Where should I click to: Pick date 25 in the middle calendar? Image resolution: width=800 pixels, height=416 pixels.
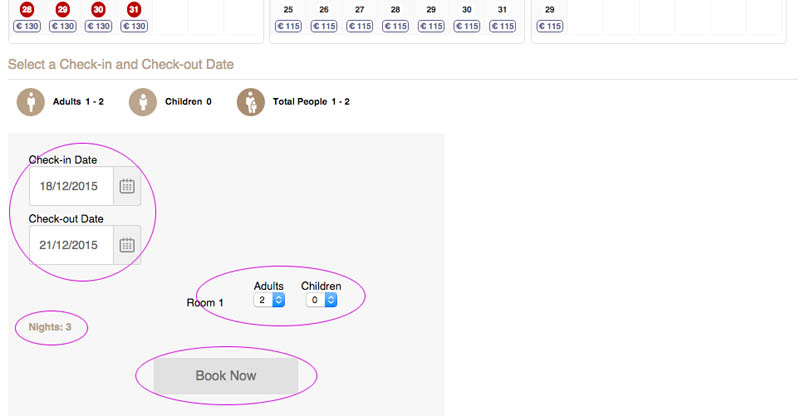tap(288, 9)
